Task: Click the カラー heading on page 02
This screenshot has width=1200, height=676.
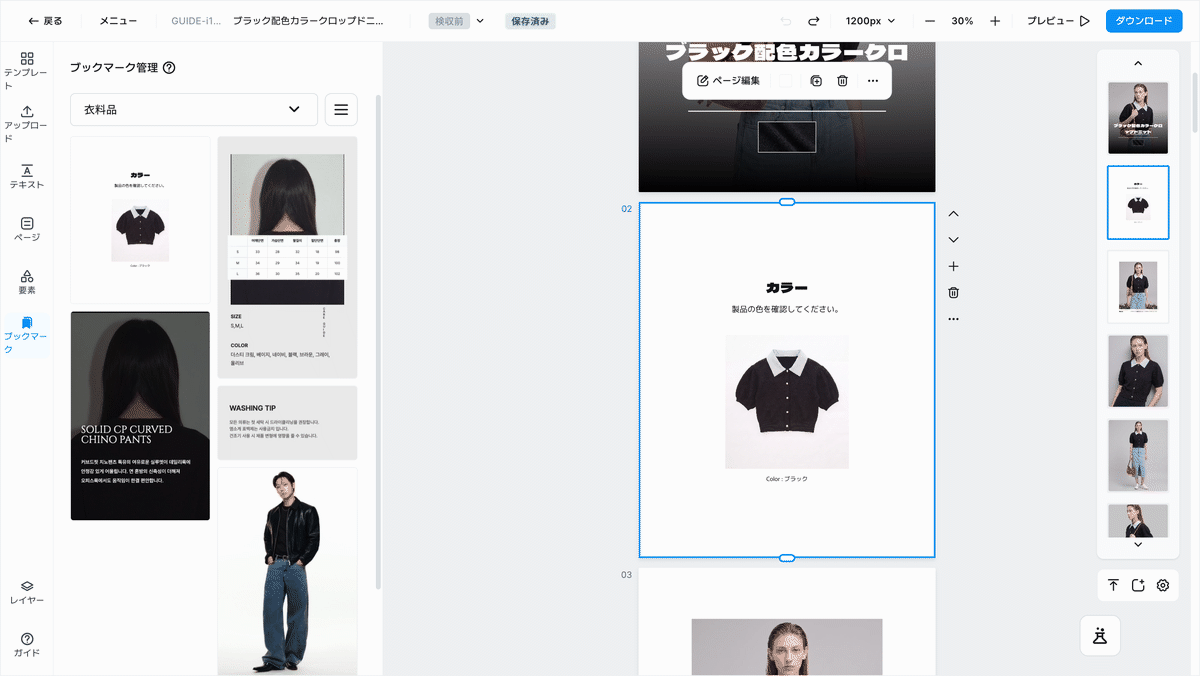Action: (x=787, y=288)
